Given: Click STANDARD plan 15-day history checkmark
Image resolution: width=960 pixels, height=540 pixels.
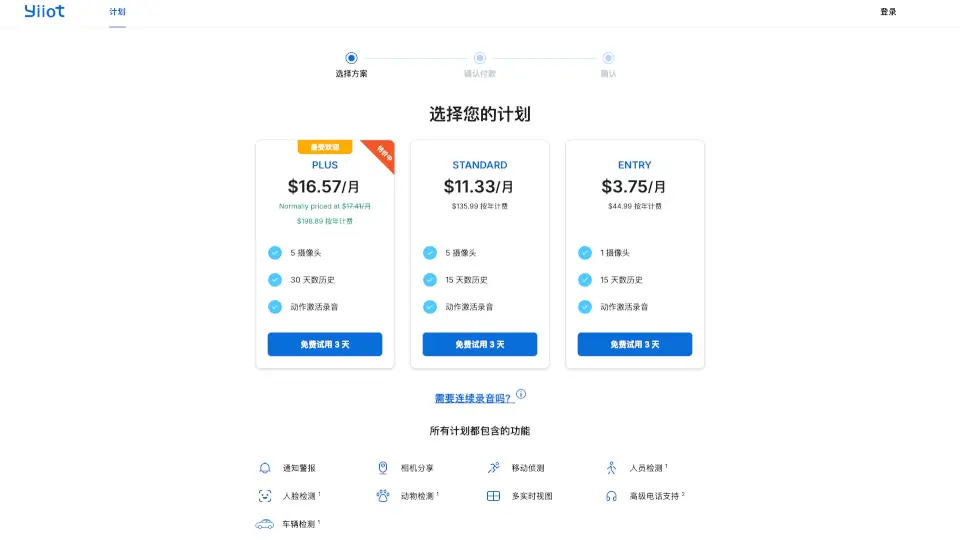Looking at the screenshot, I should (430, 280).
